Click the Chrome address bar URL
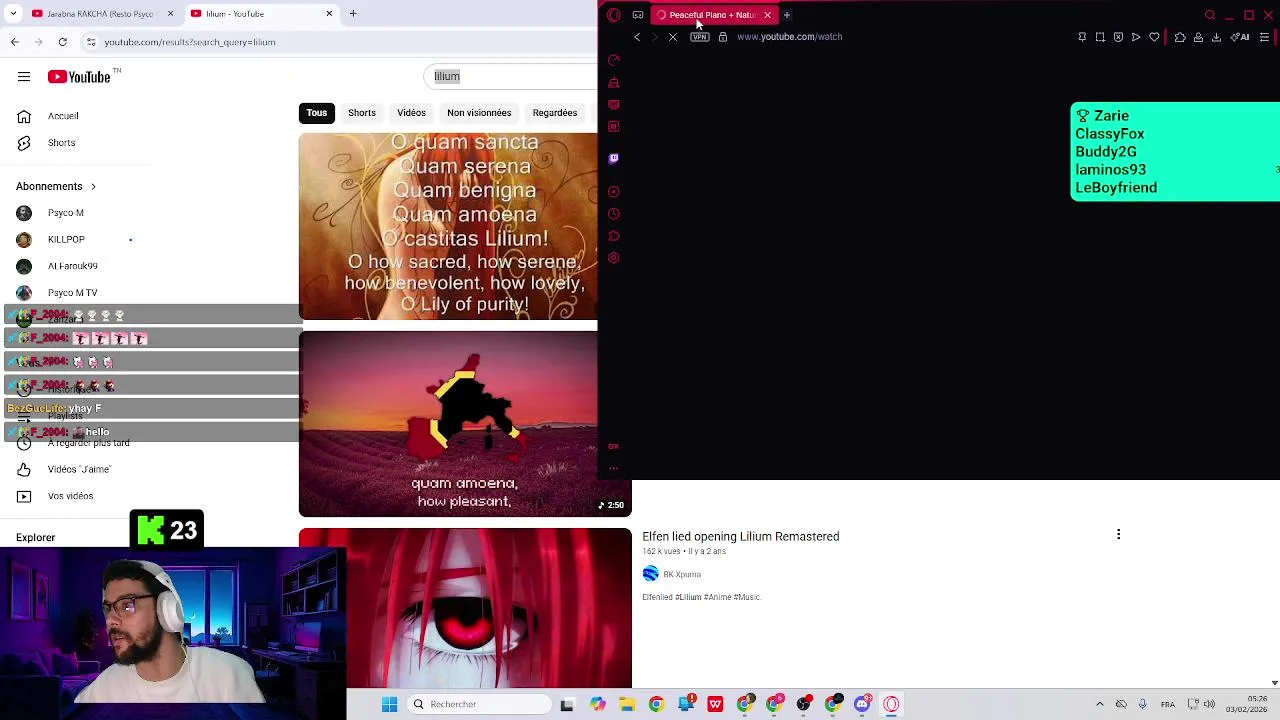 pyautogui.click(x=190, y=42)
